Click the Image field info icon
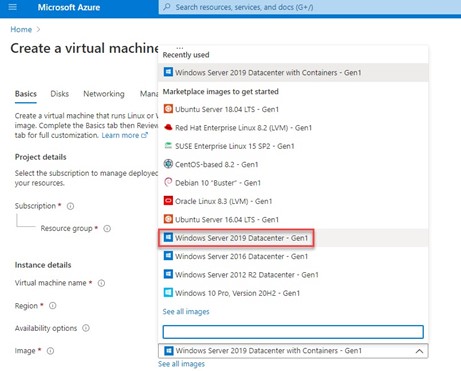Image resolution: width=461 pixels, height=371 pixels. 50,351
